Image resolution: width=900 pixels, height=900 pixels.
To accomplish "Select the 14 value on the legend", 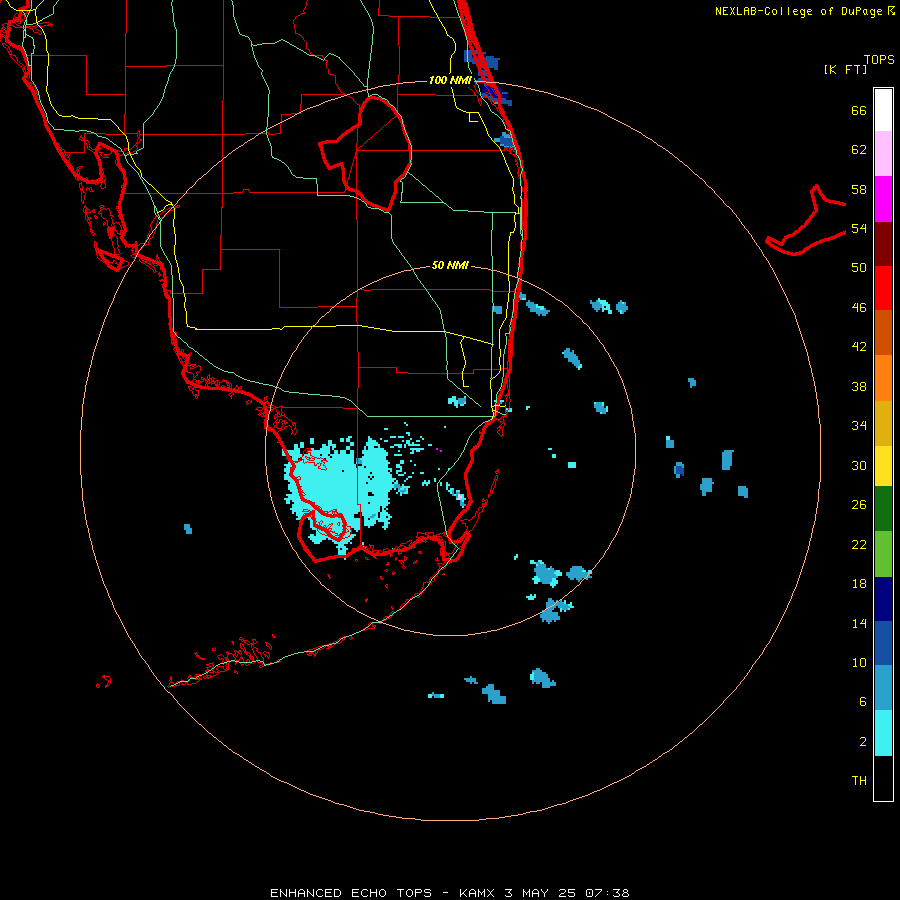I will click(859, 623).
